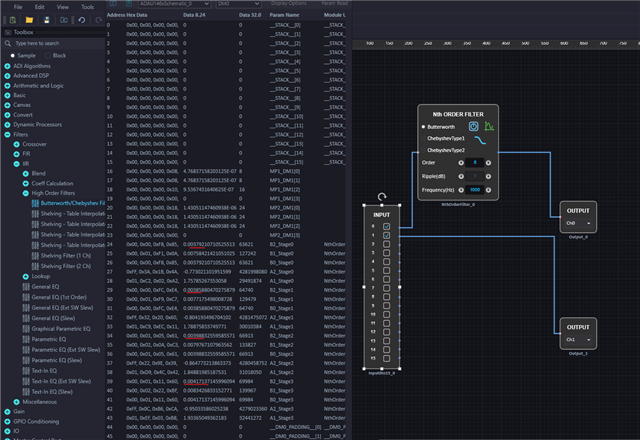Screen dimensions: 640x440
Task: Increase the filter Order value
Action: tap(488, 163)
